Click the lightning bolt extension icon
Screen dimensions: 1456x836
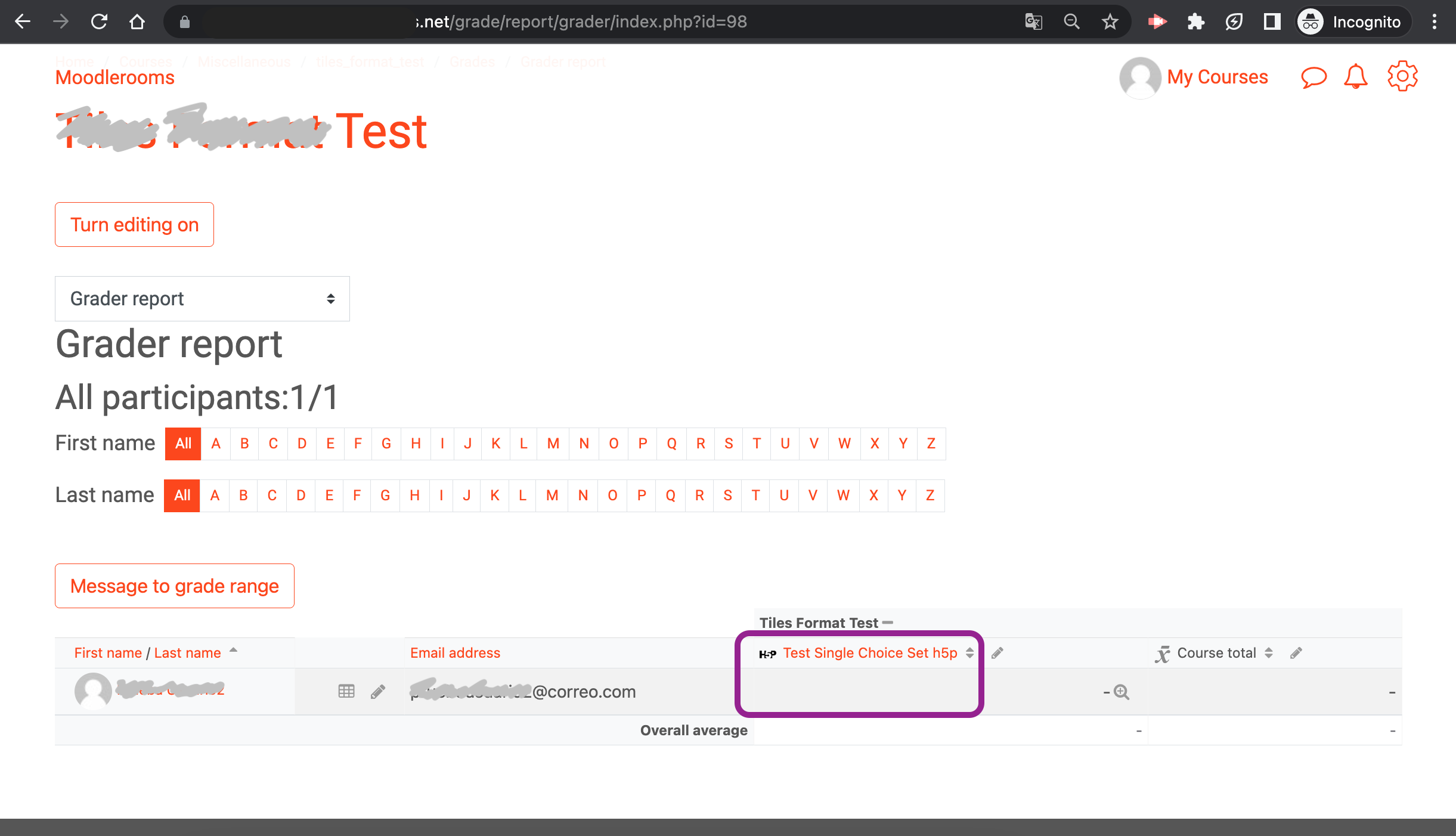pos(1234,22)
